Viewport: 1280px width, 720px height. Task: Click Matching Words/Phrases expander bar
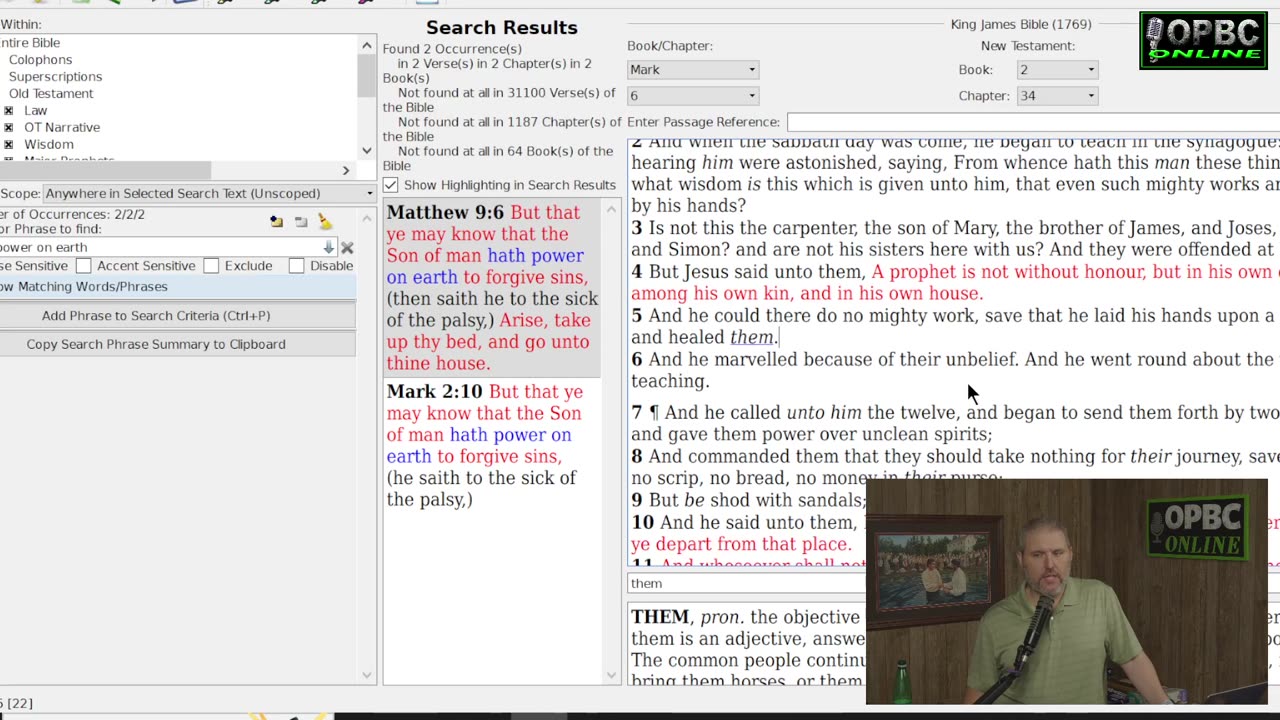point(178,286)
